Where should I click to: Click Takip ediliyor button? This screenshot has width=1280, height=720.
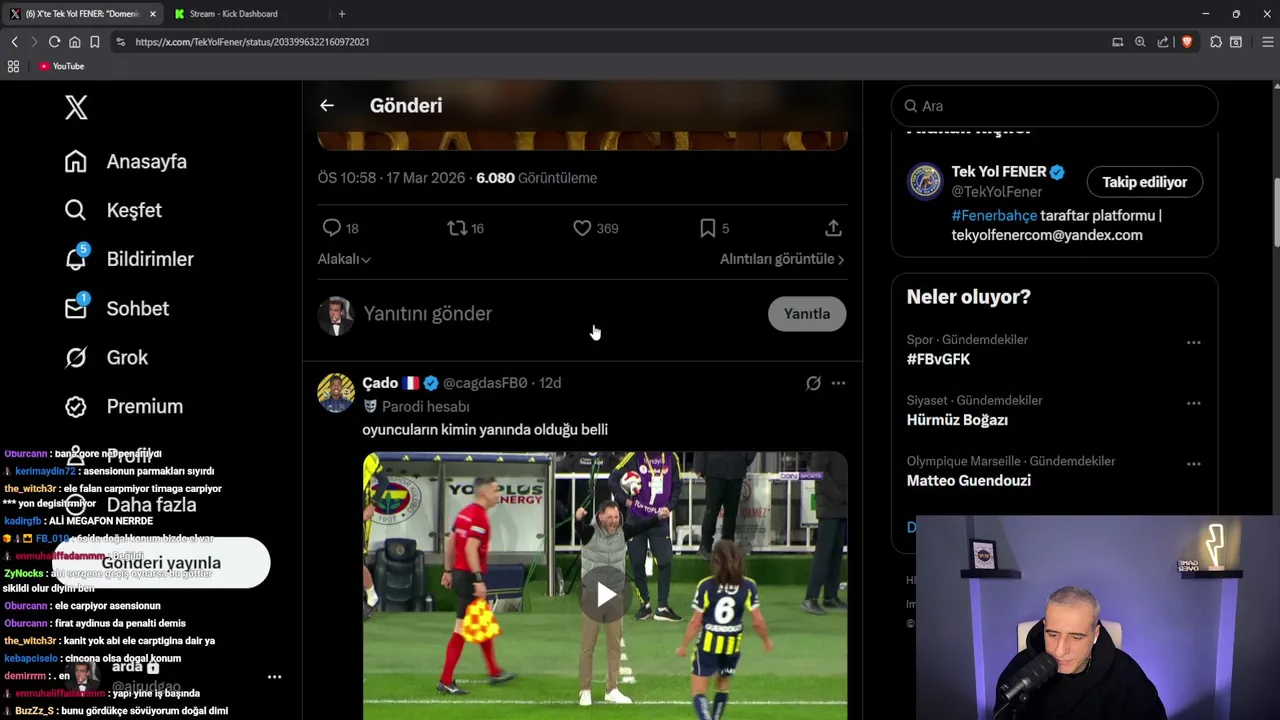tap(1144, 182)
